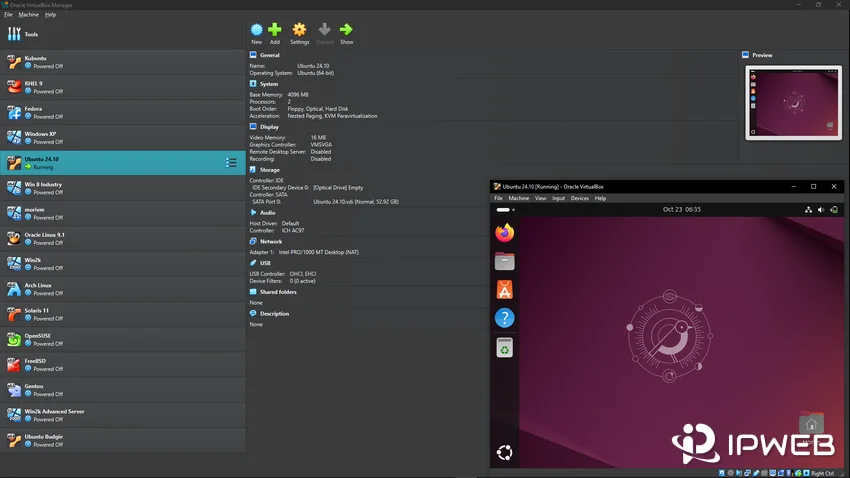Image resolution: width=850 pixels, height=478 pixels.
Task: Show applications via the Ubuntu logo button
Action: pyautogui.click(x=505, y=452)
